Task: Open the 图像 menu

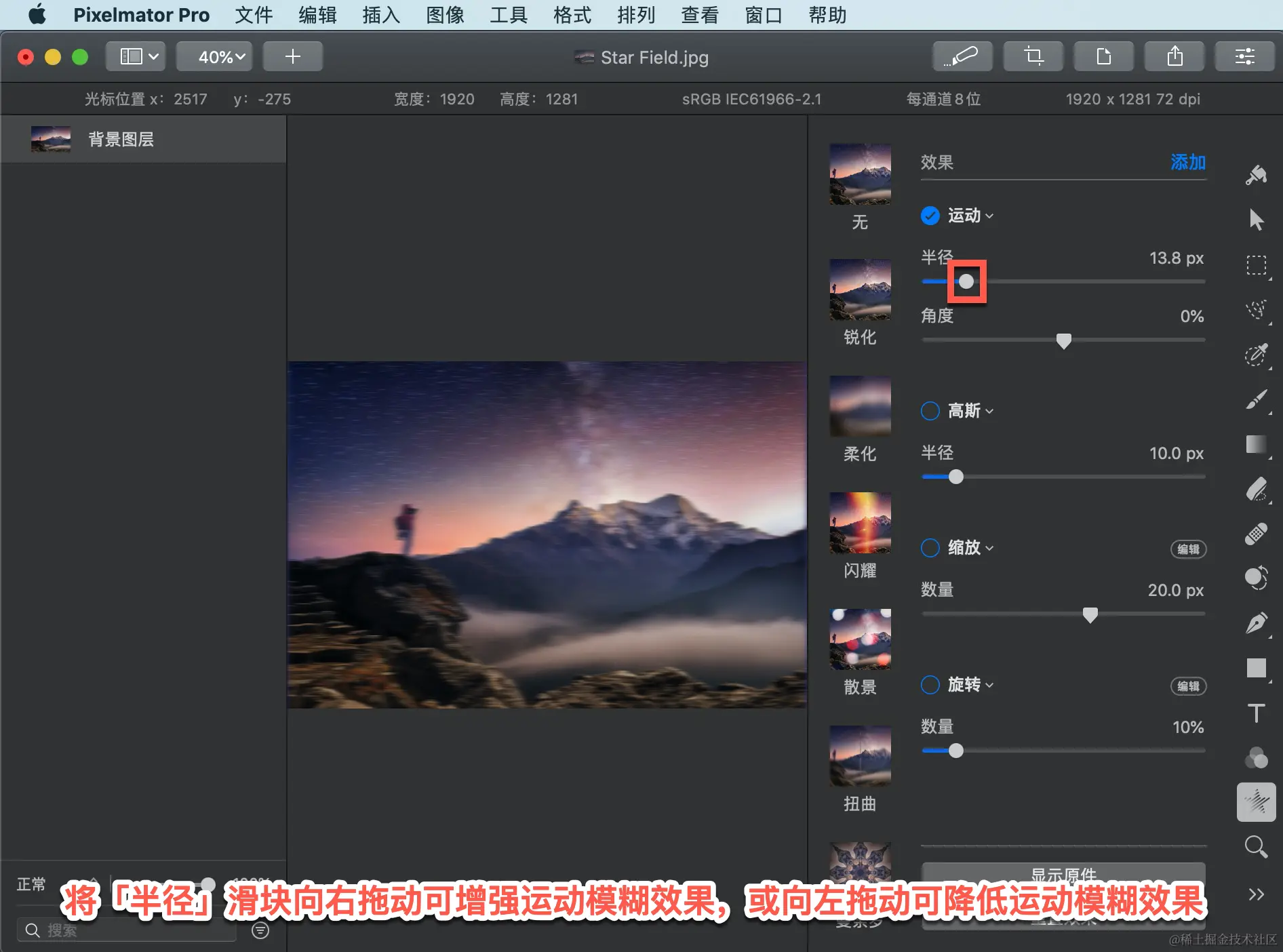Action: (x=445, y=15)
